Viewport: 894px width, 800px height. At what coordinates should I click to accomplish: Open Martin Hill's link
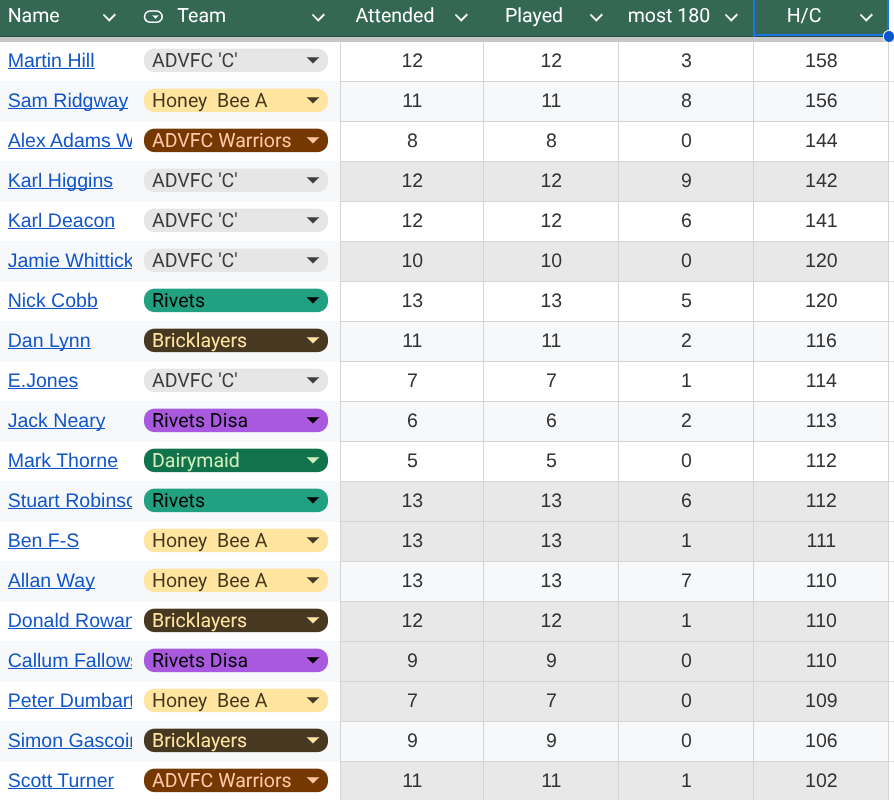point(51,61)
